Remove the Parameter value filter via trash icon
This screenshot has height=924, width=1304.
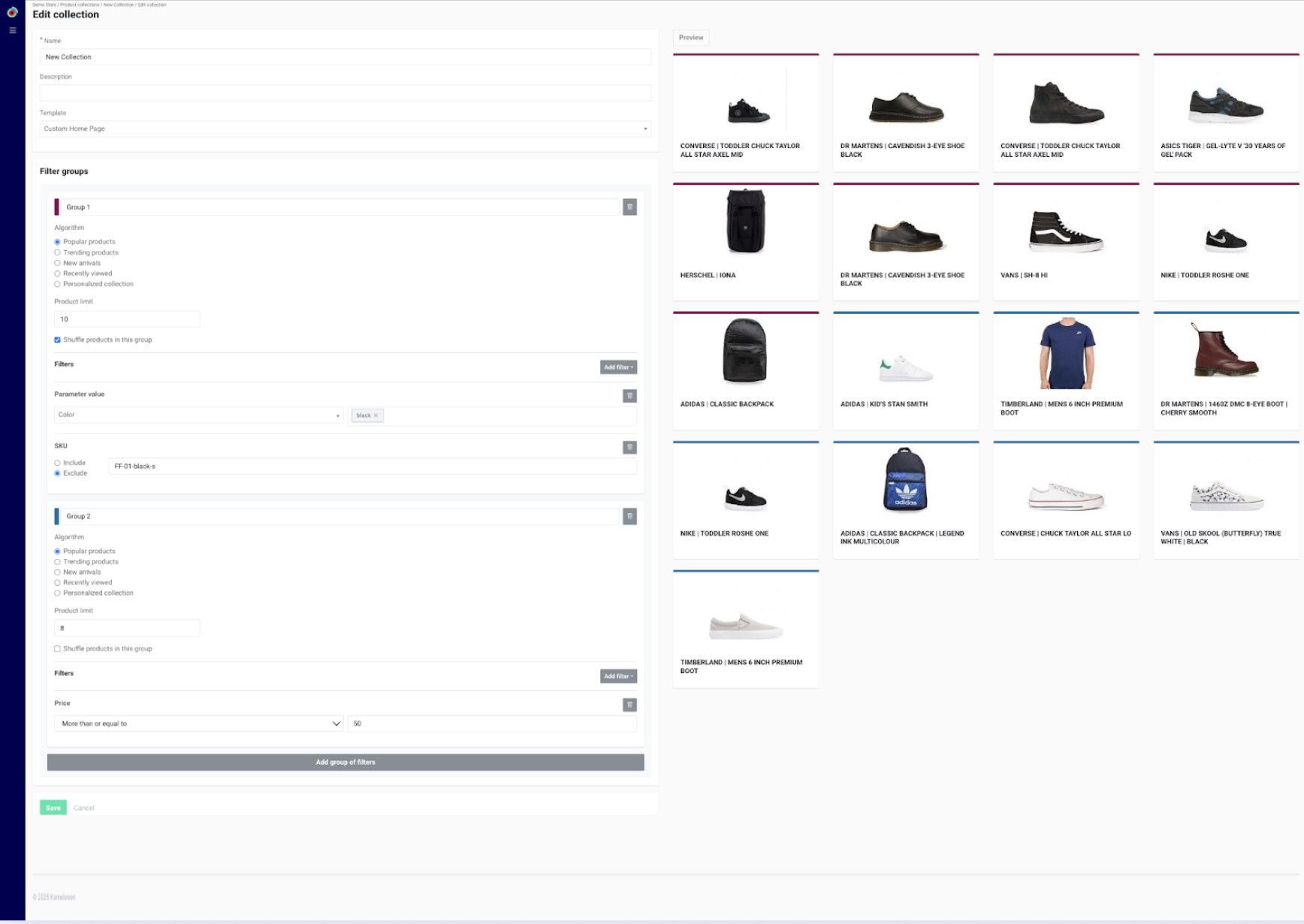tap(629, 396)
